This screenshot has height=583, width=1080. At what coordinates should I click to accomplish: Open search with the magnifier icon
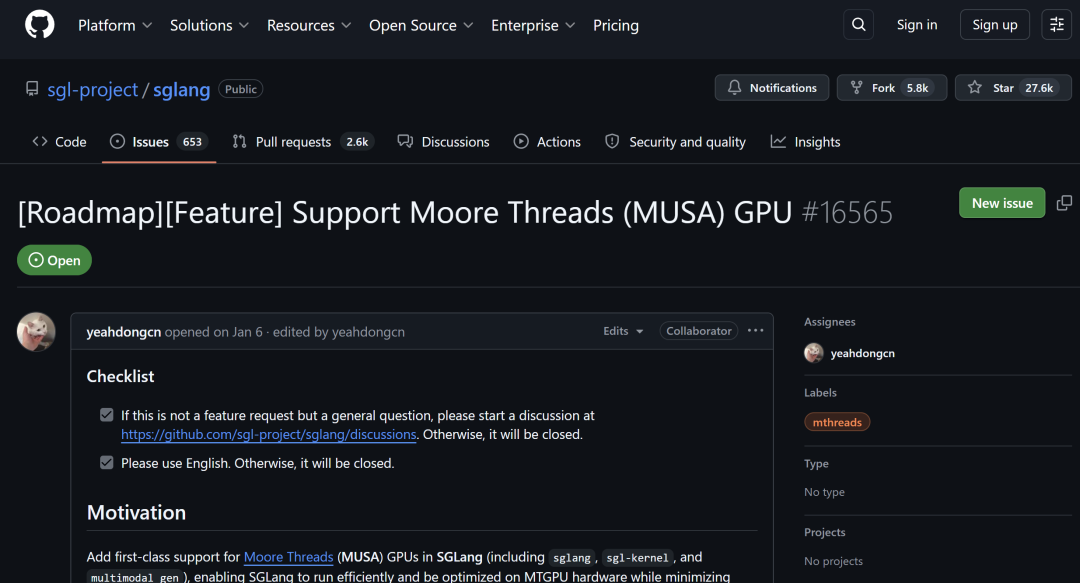point(858,25)
